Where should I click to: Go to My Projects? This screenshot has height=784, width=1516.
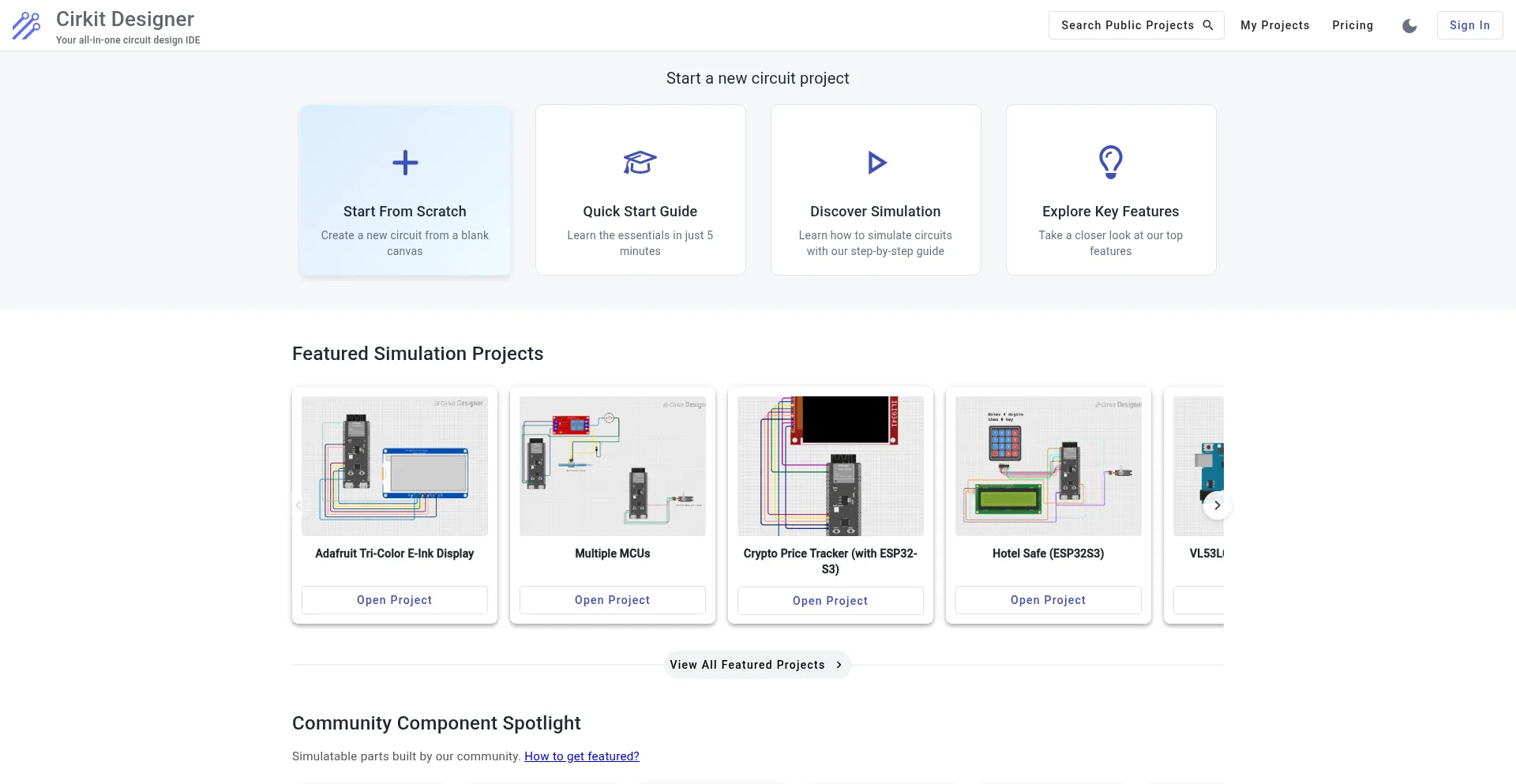pyautogui.click(x=1275, y=25)
